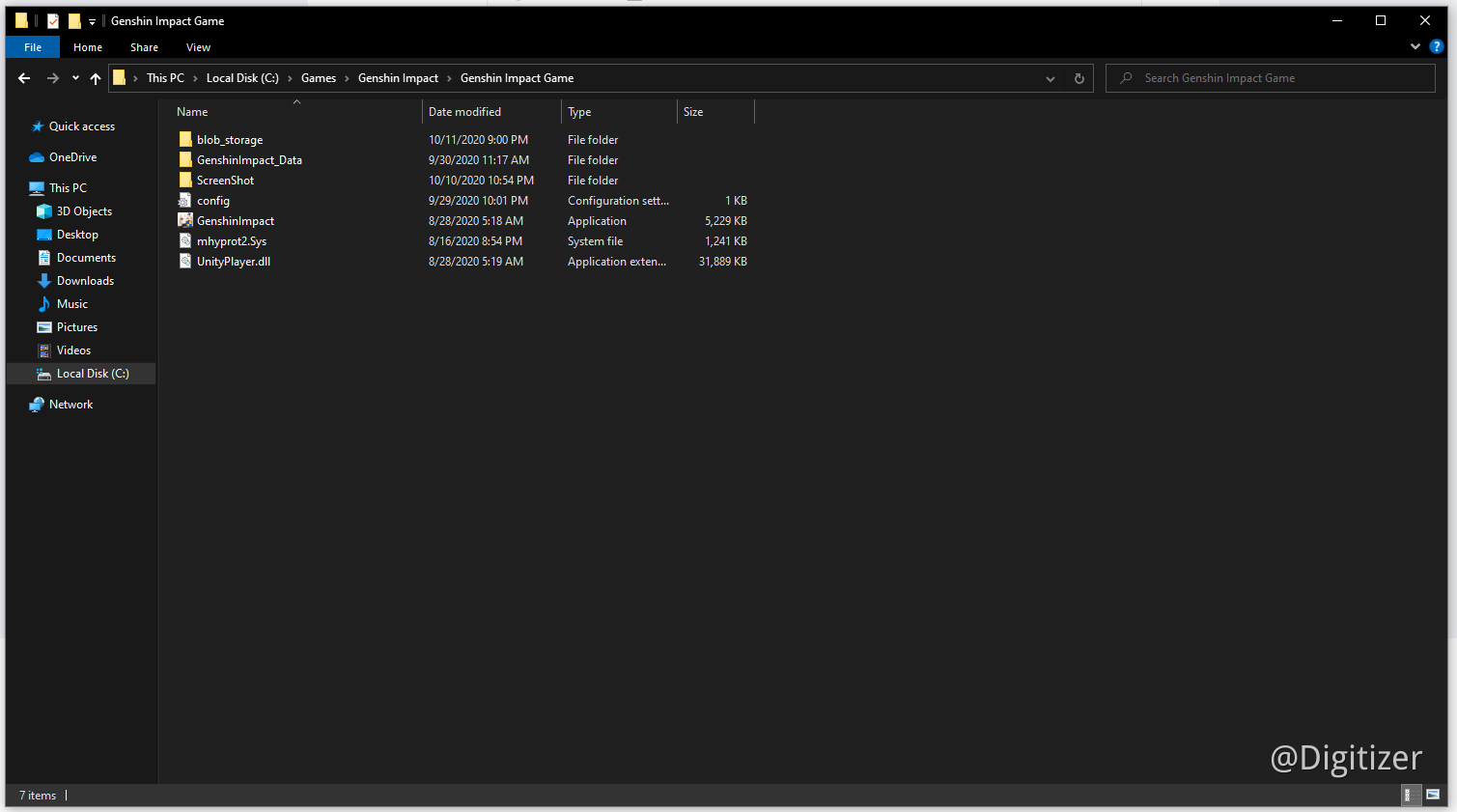Expand the chevron after Genshin Impact breadcrumb
The image size is (1457, 812).
(449, 78)
